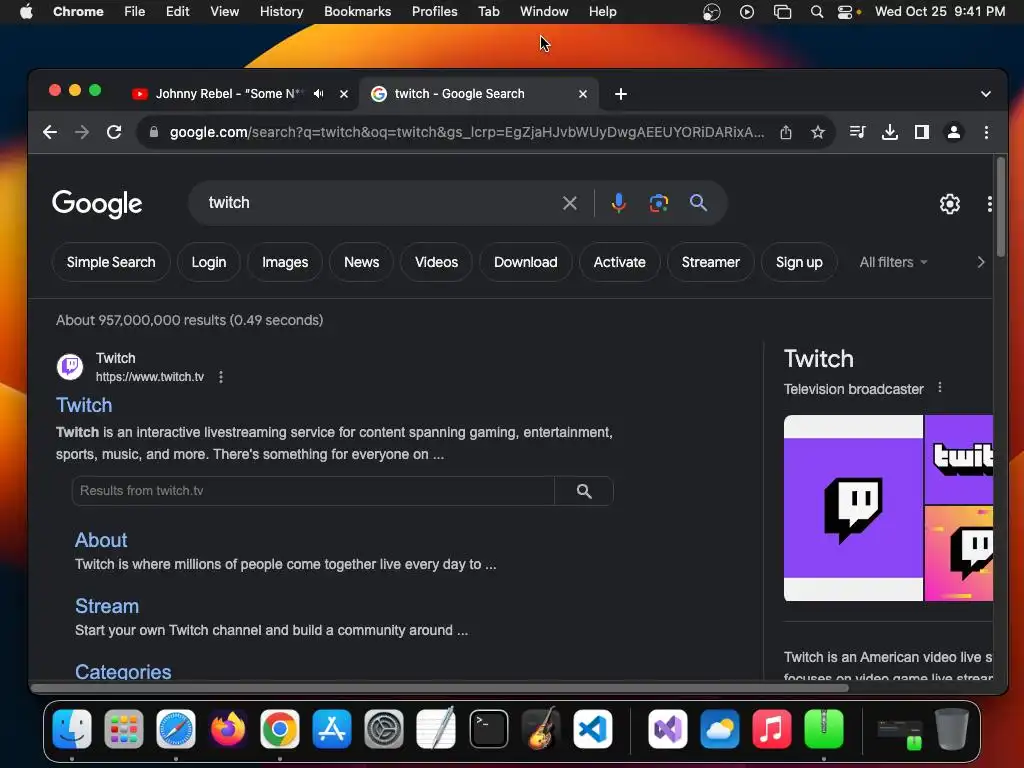This screenshot has height=768, width=1024.
Task: Open the purple Twitch logo thumbnail
Action: [x=853, y=508]
